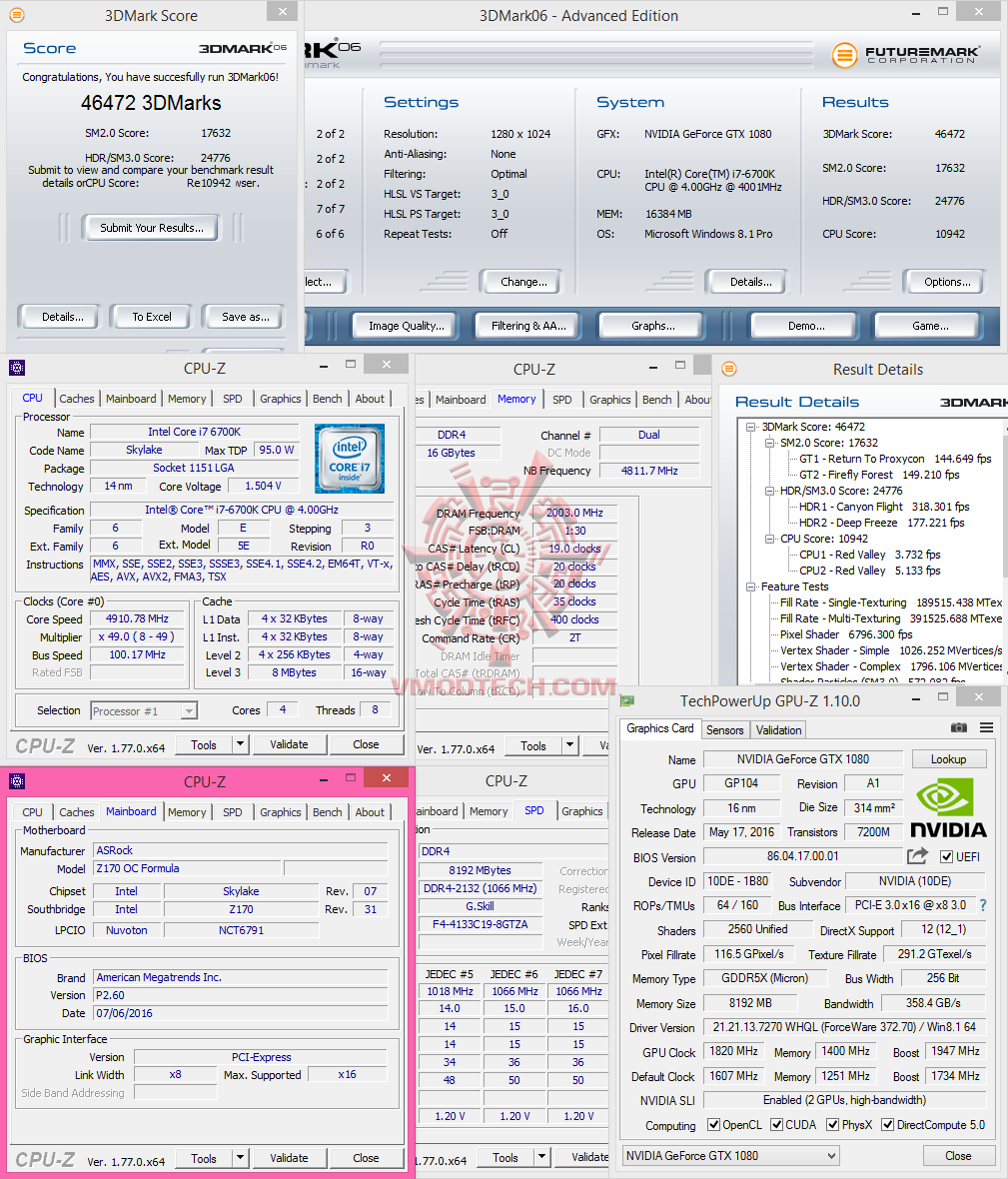This screenshot has width=1008, height=1179.
Task: Click the Core Speed 4910.78 MHz field
Action: [138, 618]
